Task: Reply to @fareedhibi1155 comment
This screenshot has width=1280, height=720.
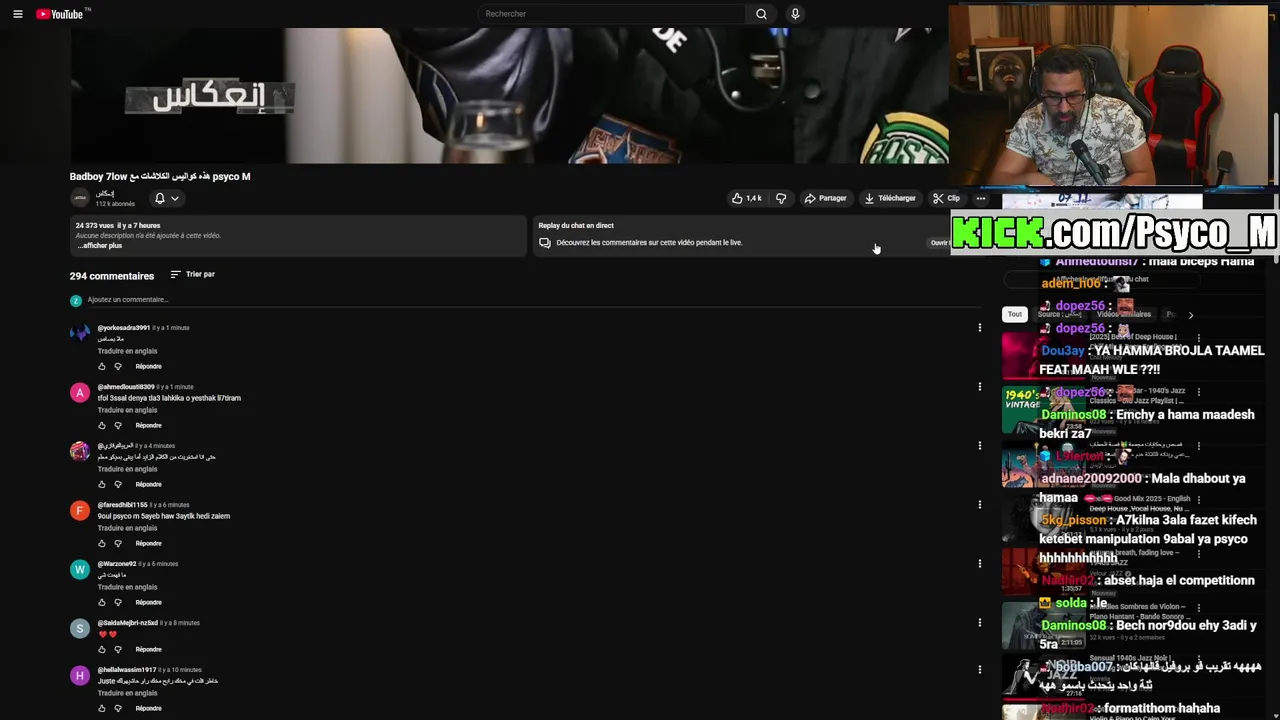Action: click(x=148, y=543)
